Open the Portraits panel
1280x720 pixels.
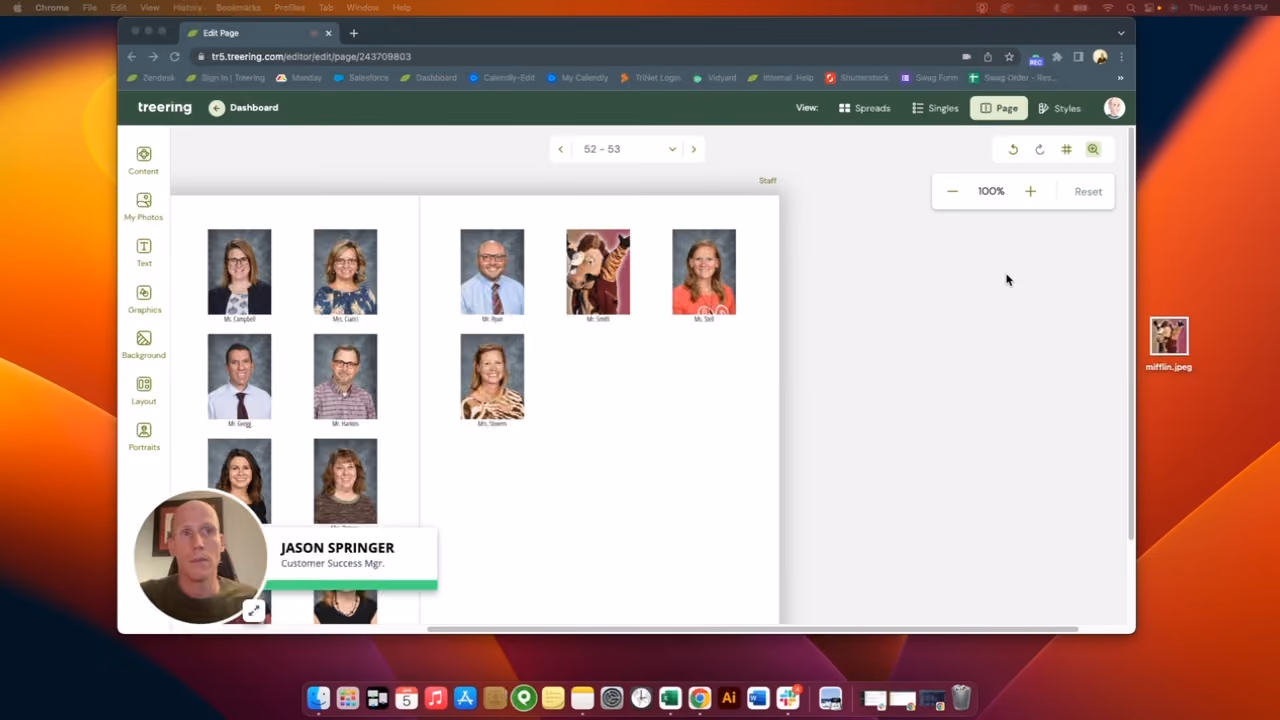tap(144, 436)
